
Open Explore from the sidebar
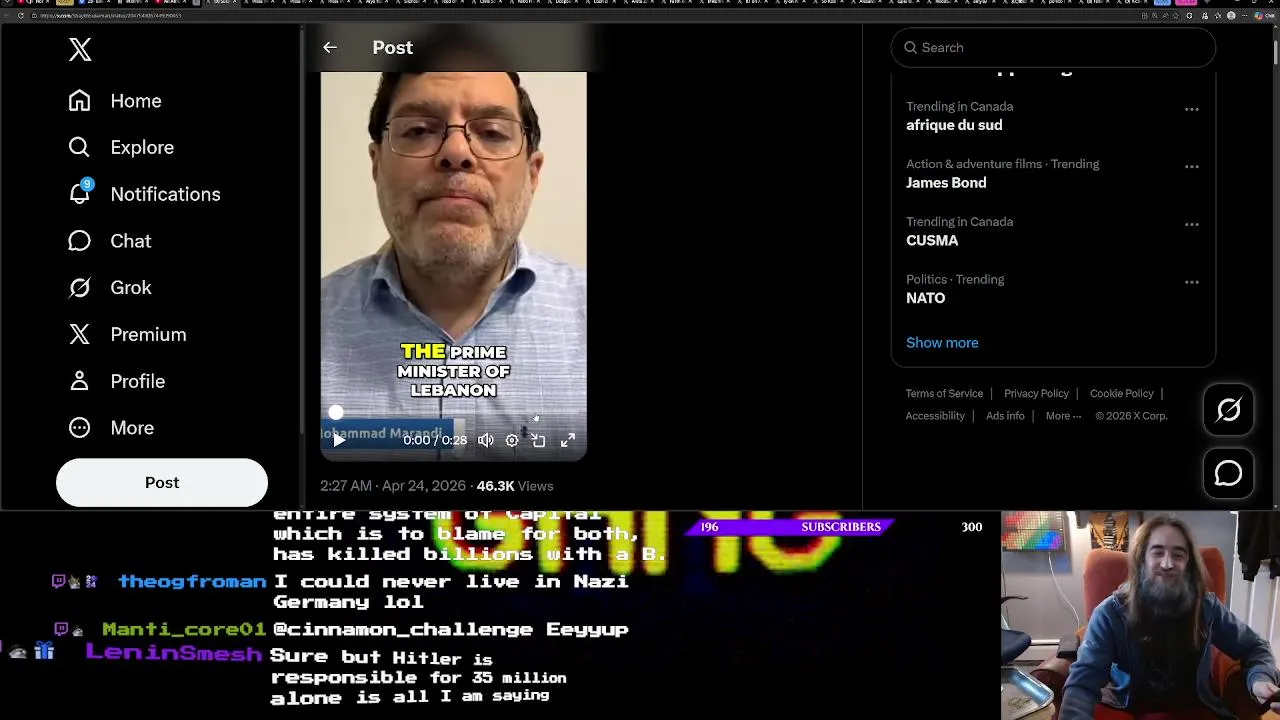pos(121,147)
